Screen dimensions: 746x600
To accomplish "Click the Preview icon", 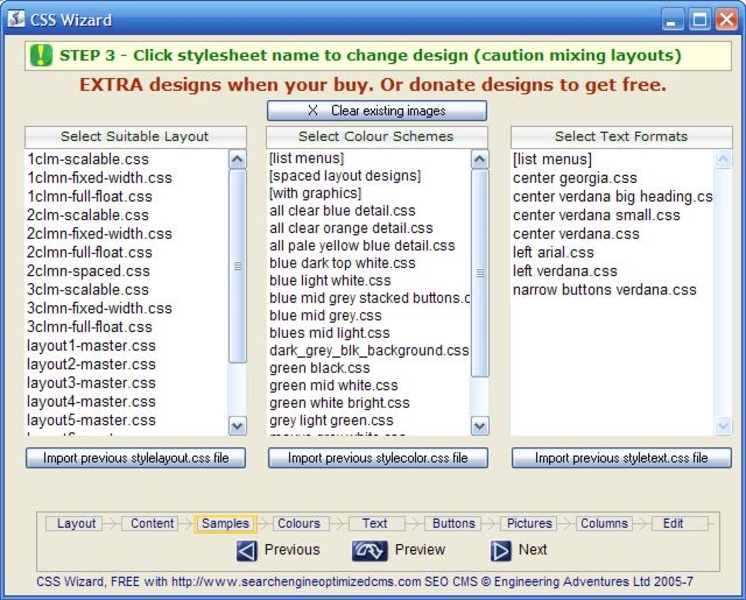I will [x=369, y=551].
